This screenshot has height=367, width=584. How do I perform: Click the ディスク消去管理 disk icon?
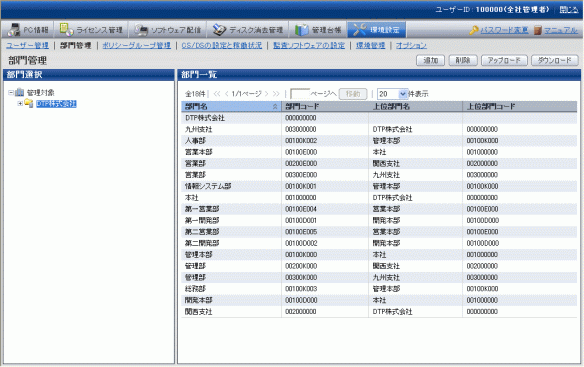(219, 30)
